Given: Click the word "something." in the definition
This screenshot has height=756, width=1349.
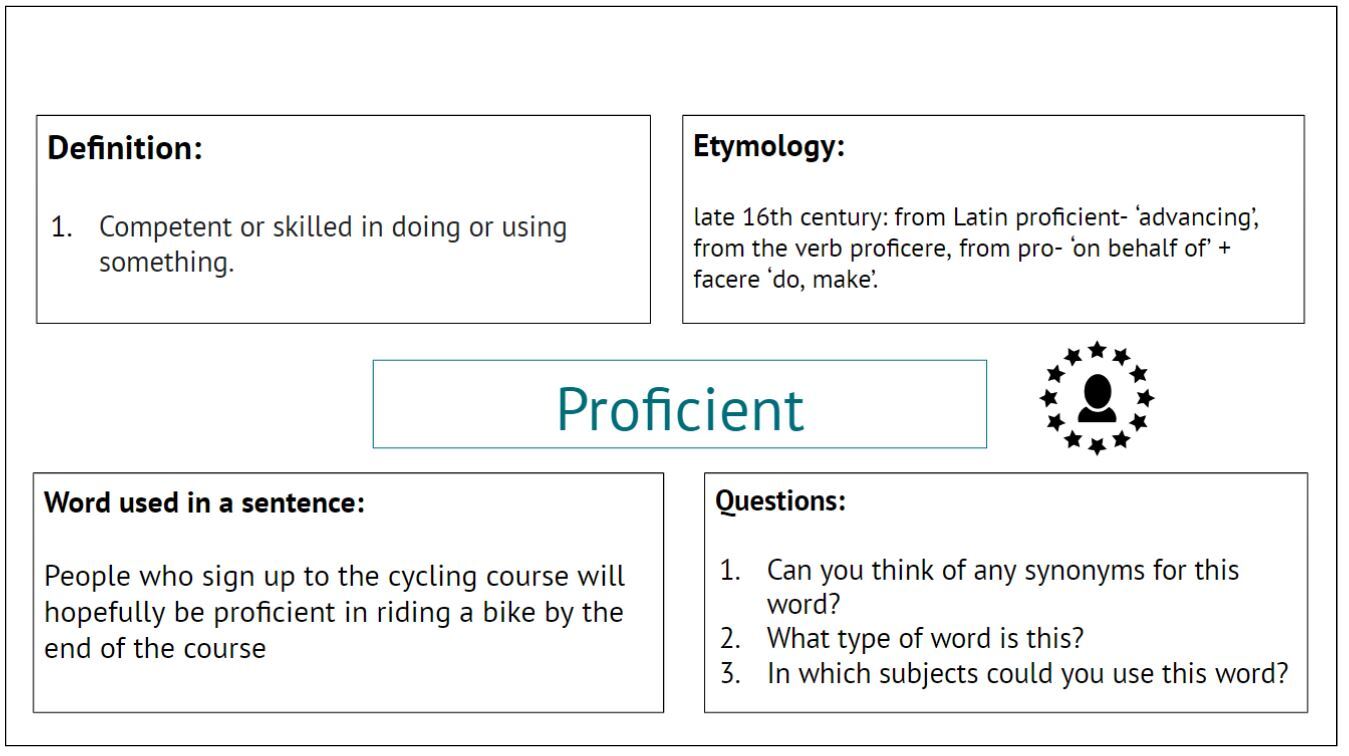Looking at the screenshot, I should tap(166, 266).
